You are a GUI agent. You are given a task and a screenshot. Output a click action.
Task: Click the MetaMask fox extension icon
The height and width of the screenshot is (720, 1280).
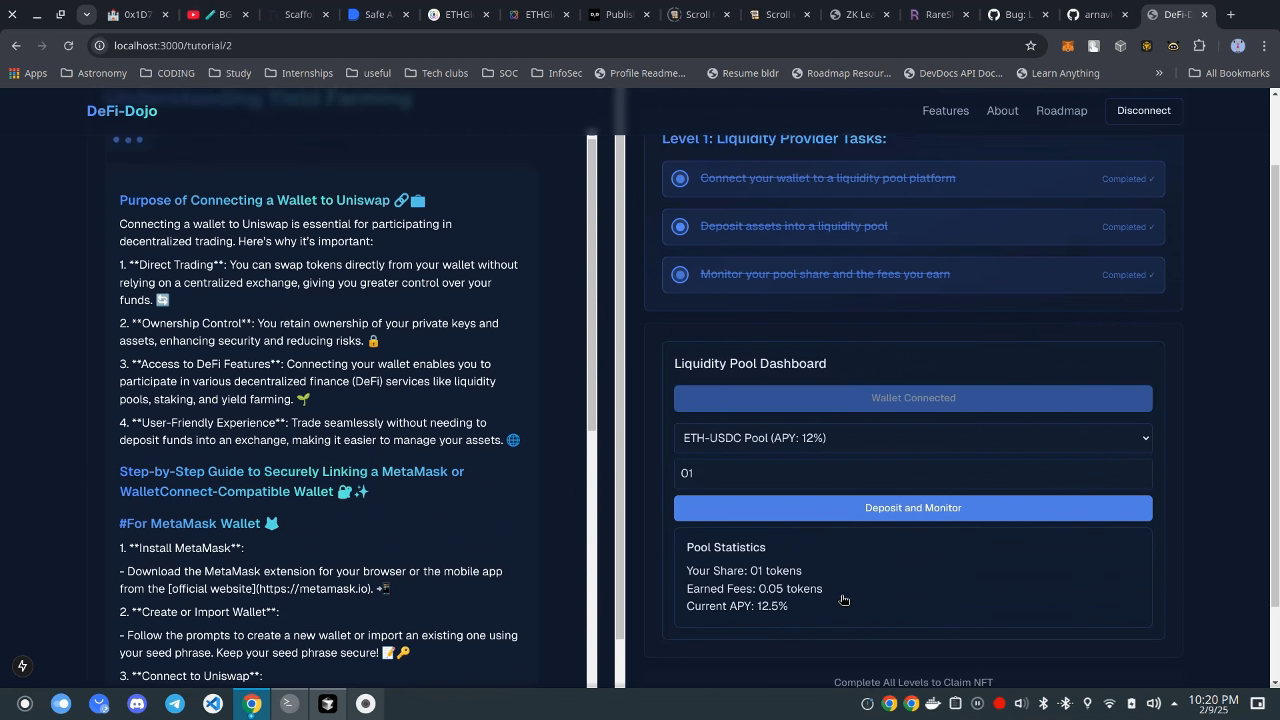click(1068, 46)
